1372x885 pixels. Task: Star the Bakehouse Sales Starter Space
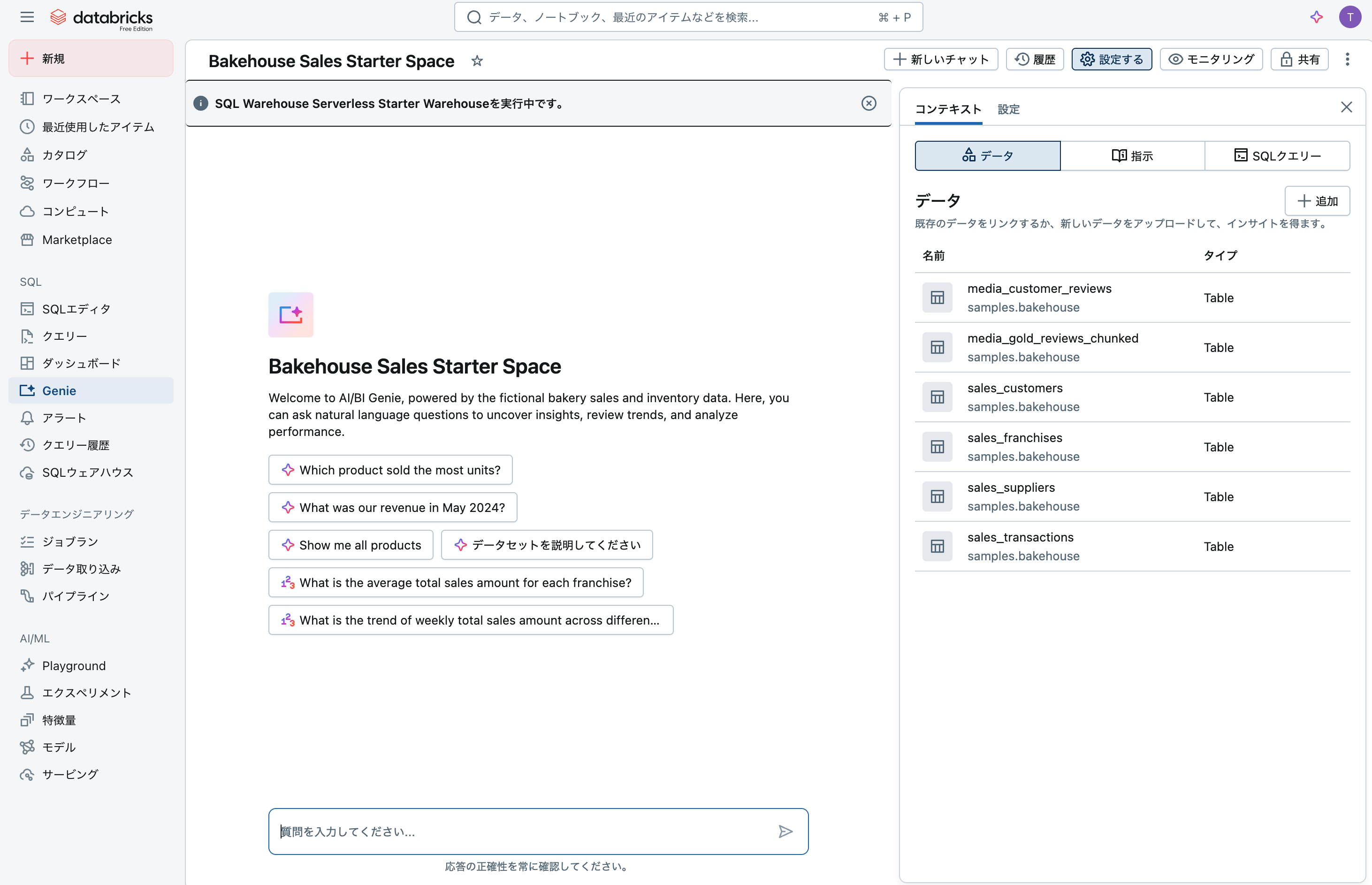pyautogui.click(x=477, y=61)
